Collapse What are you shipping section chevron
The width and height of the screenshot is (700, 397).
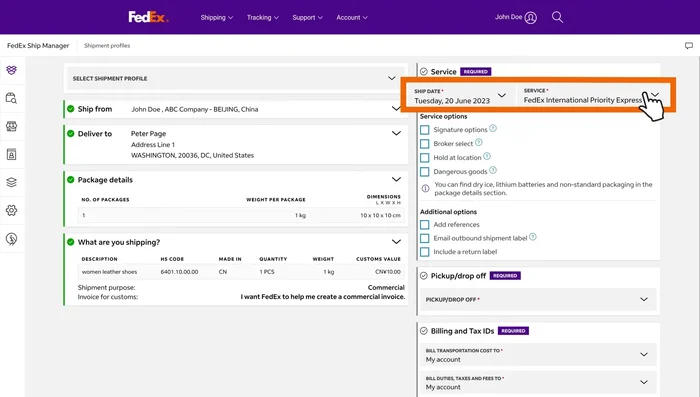396,242
